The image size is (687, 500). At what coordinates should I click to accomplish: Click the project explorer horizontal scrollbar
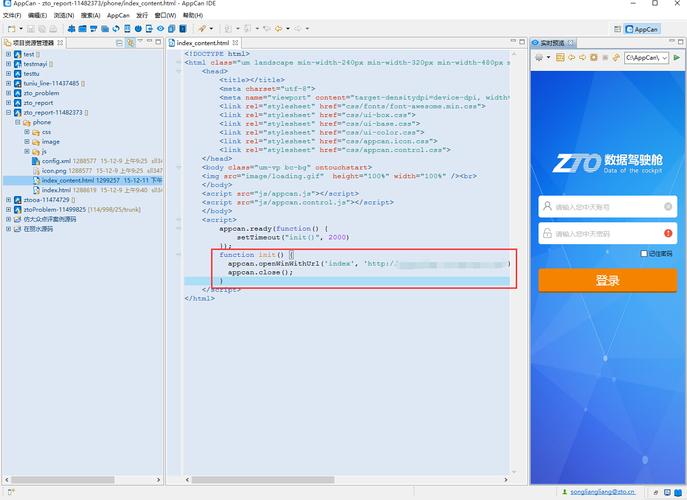point(63,480)
